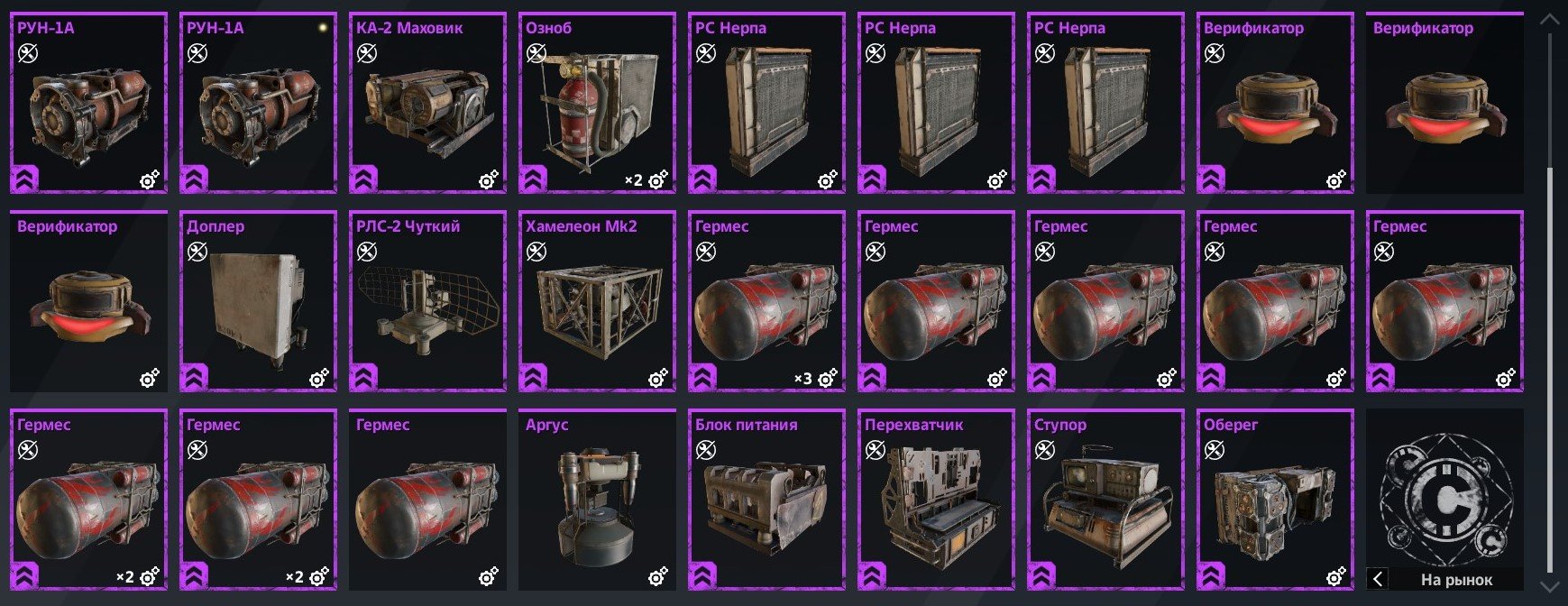Click crossed-wrench icon on Блок питания card
1568x606 pixels.
705,449
